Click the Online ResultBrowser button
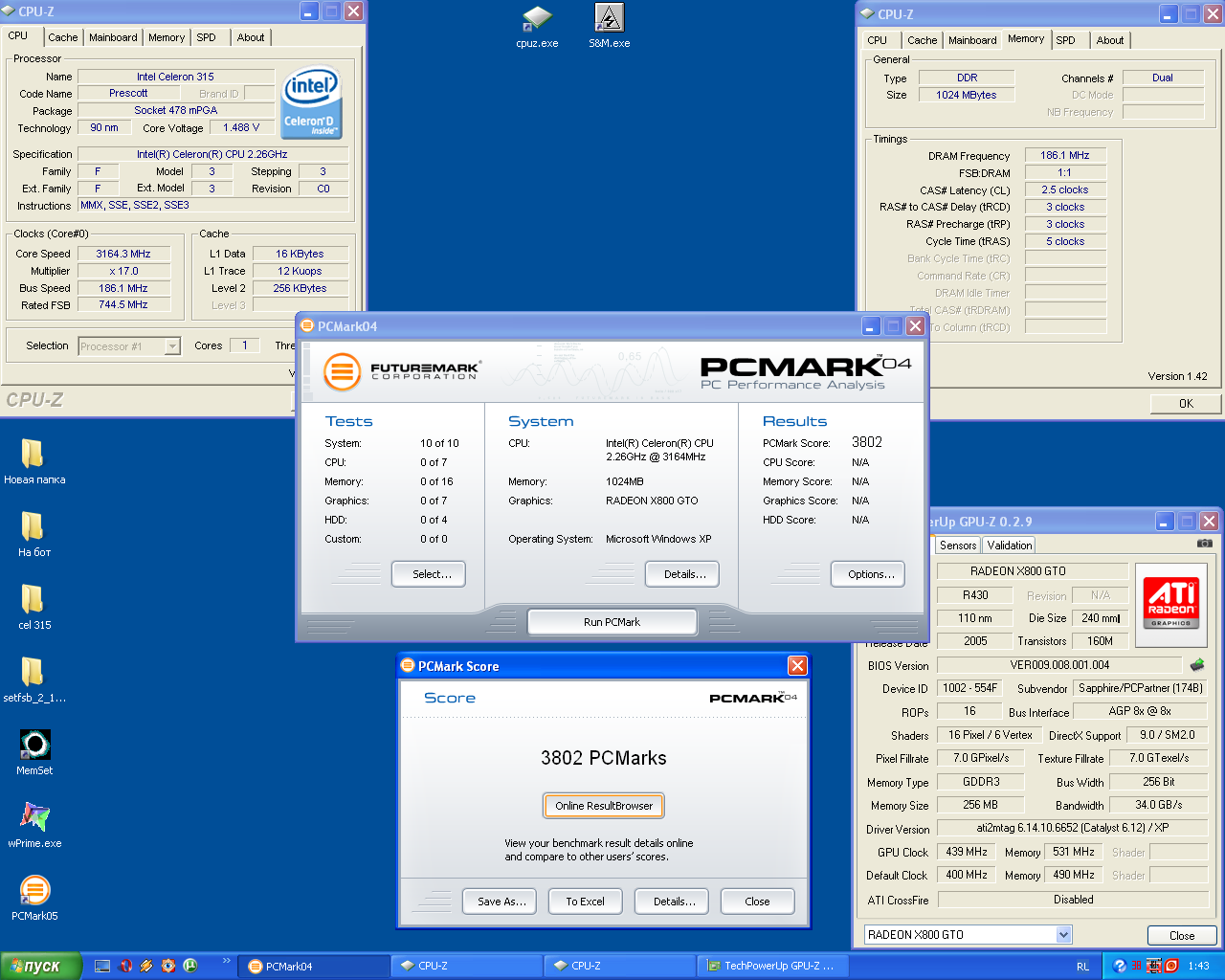 point(604,806)
